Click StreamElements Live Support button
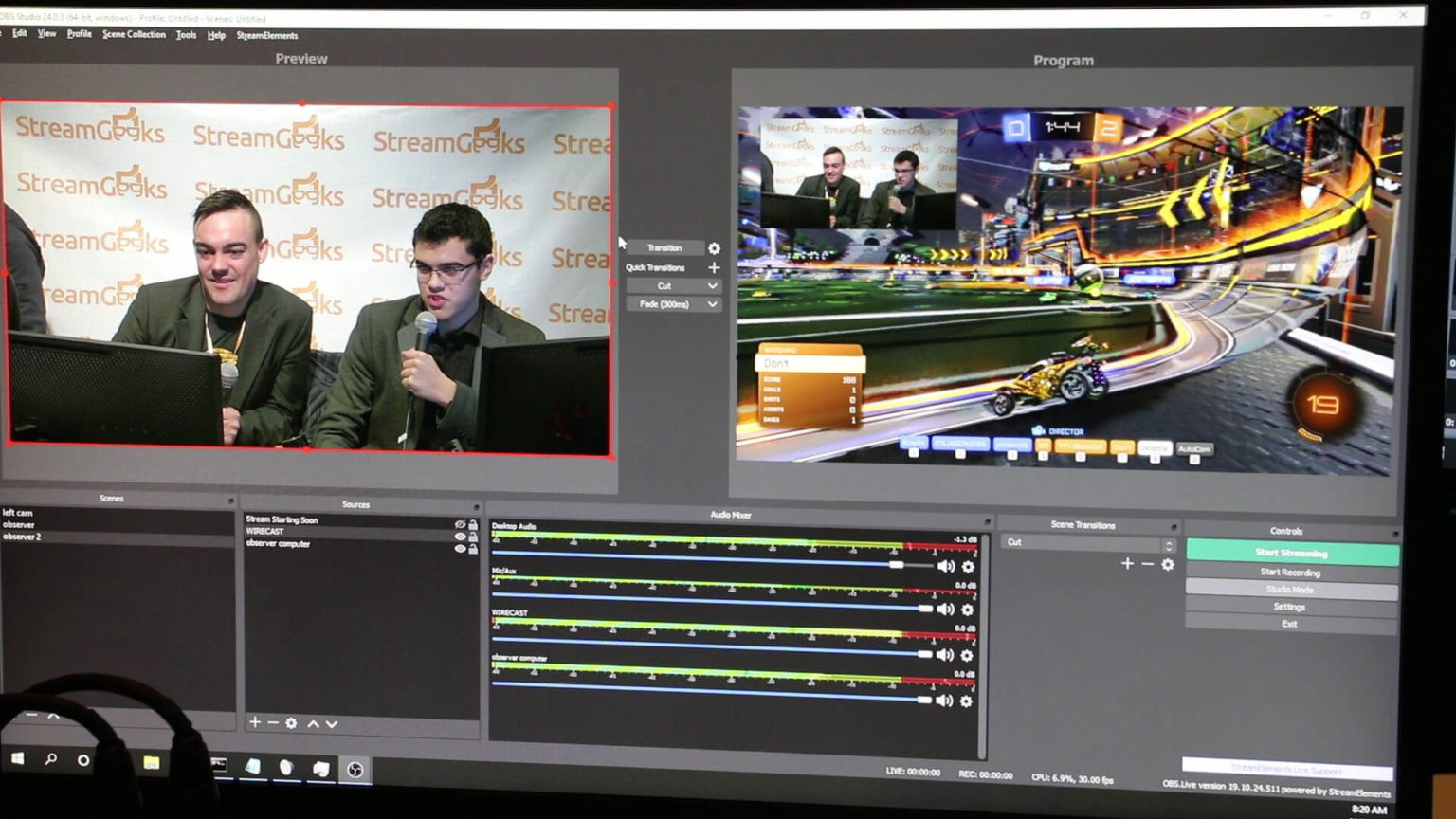1456x819 pixels. [1287, 768]
